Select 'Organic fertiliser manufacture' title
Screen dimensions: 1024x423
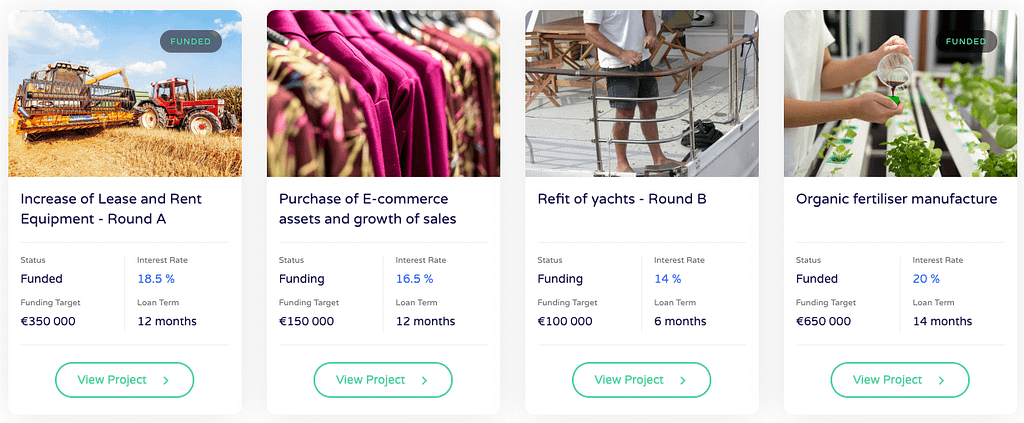pos(896,199)
